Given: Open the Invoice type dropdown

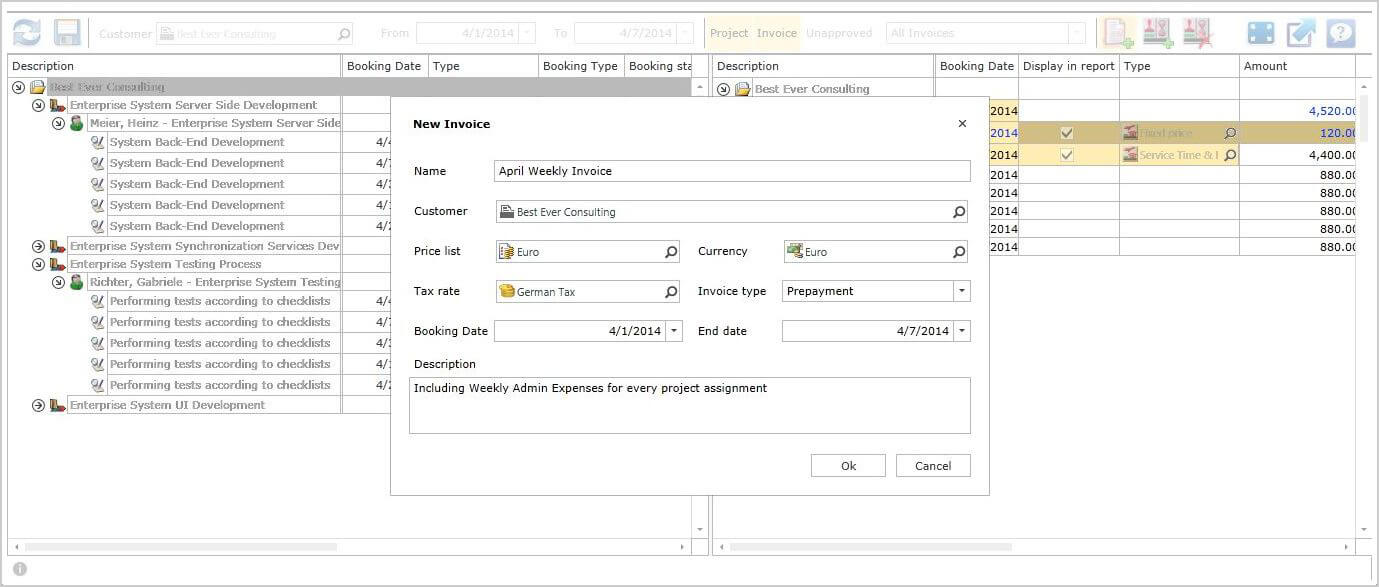Looking at the screenshot, I should (x=961, y=291).
